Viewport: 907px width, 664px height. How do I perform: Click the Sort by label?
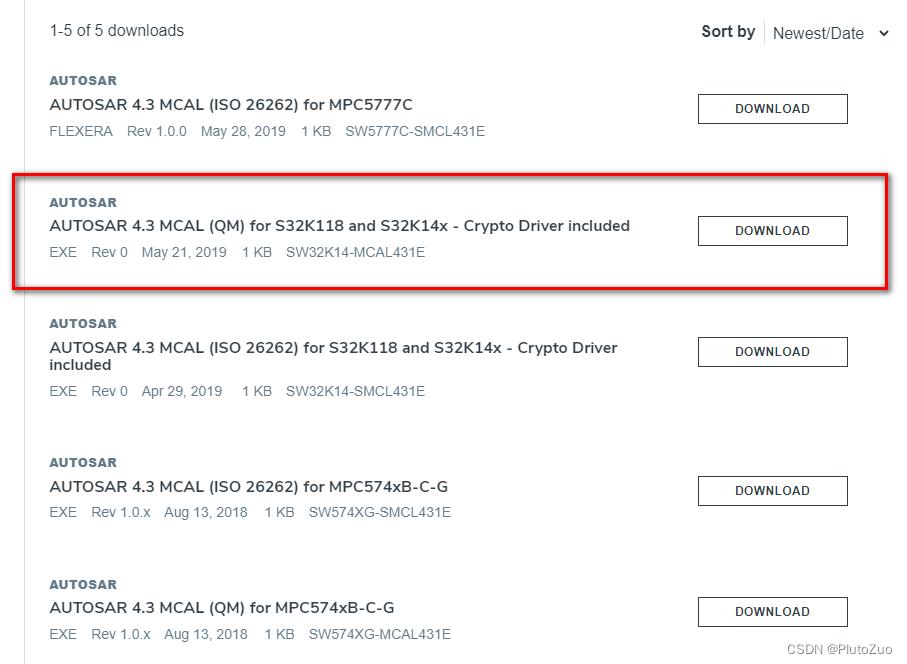coord(728,31)
